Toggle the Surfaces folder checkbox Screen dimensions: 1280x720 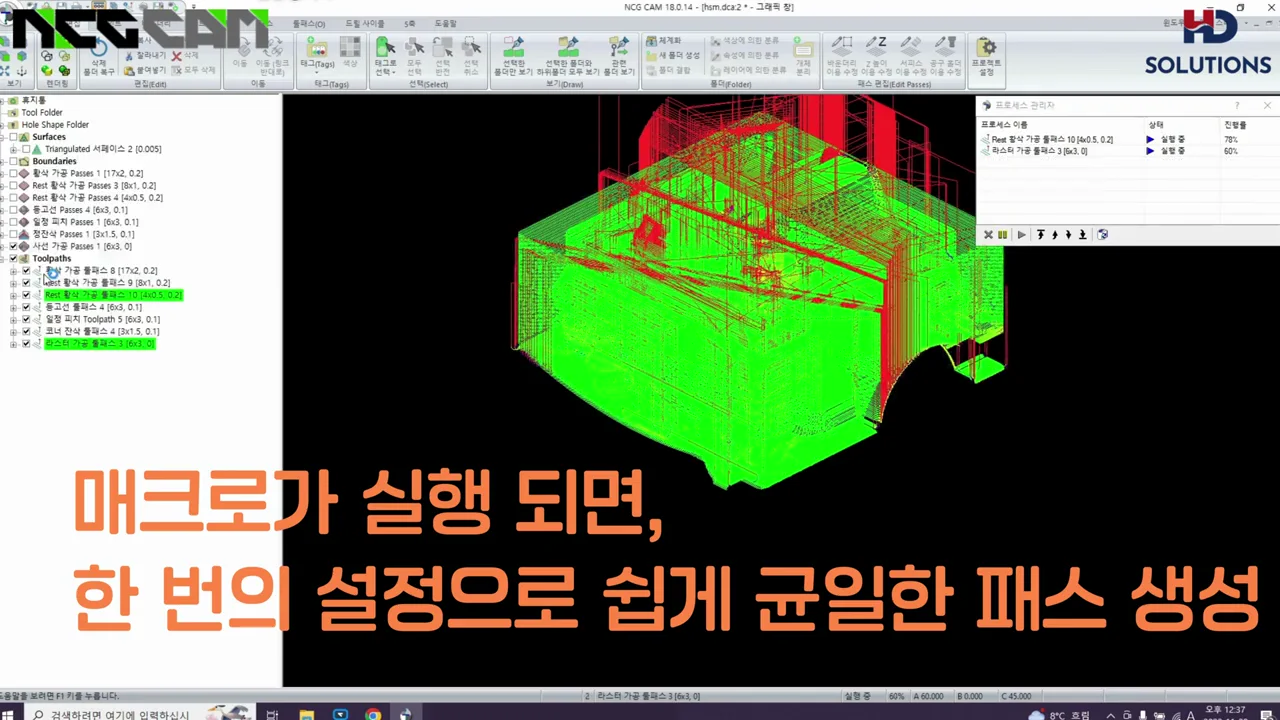point(14,137)
